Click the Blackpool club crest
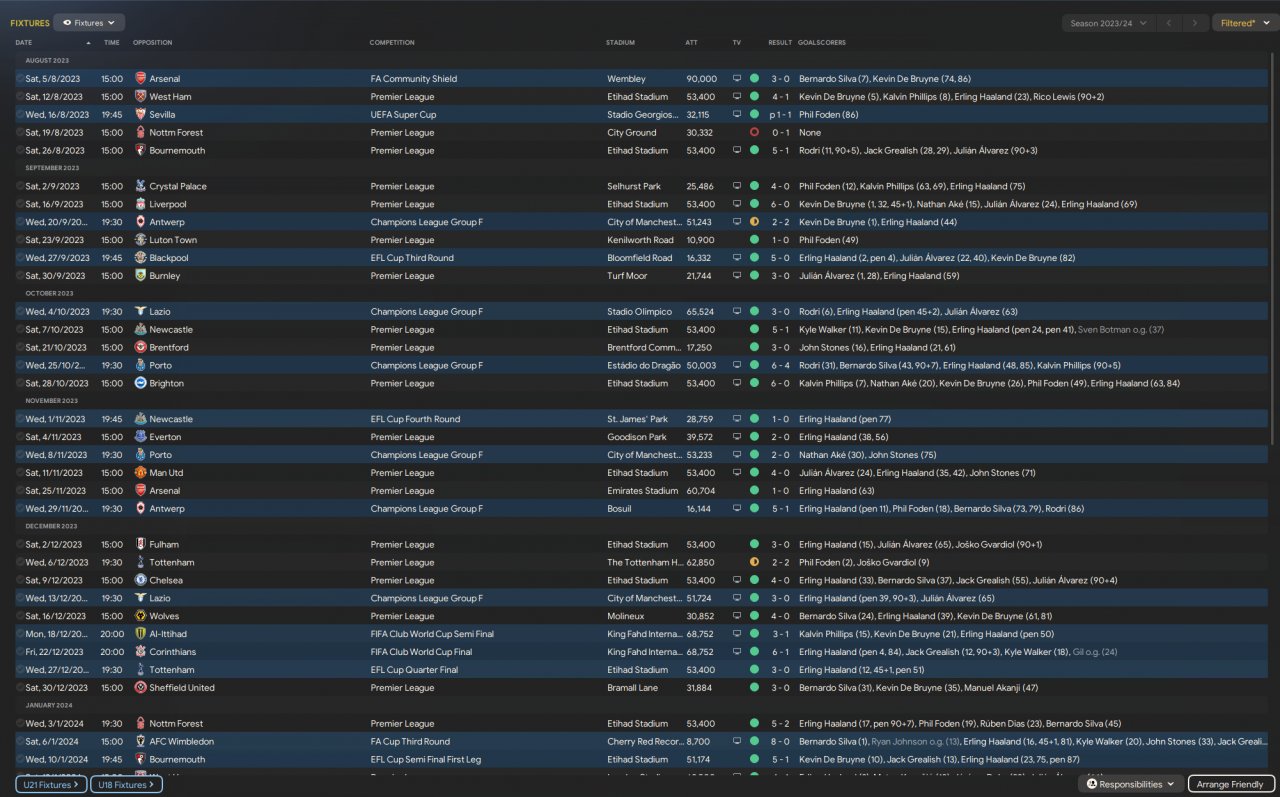1280x797 pixels. click(x=140, y=258)
